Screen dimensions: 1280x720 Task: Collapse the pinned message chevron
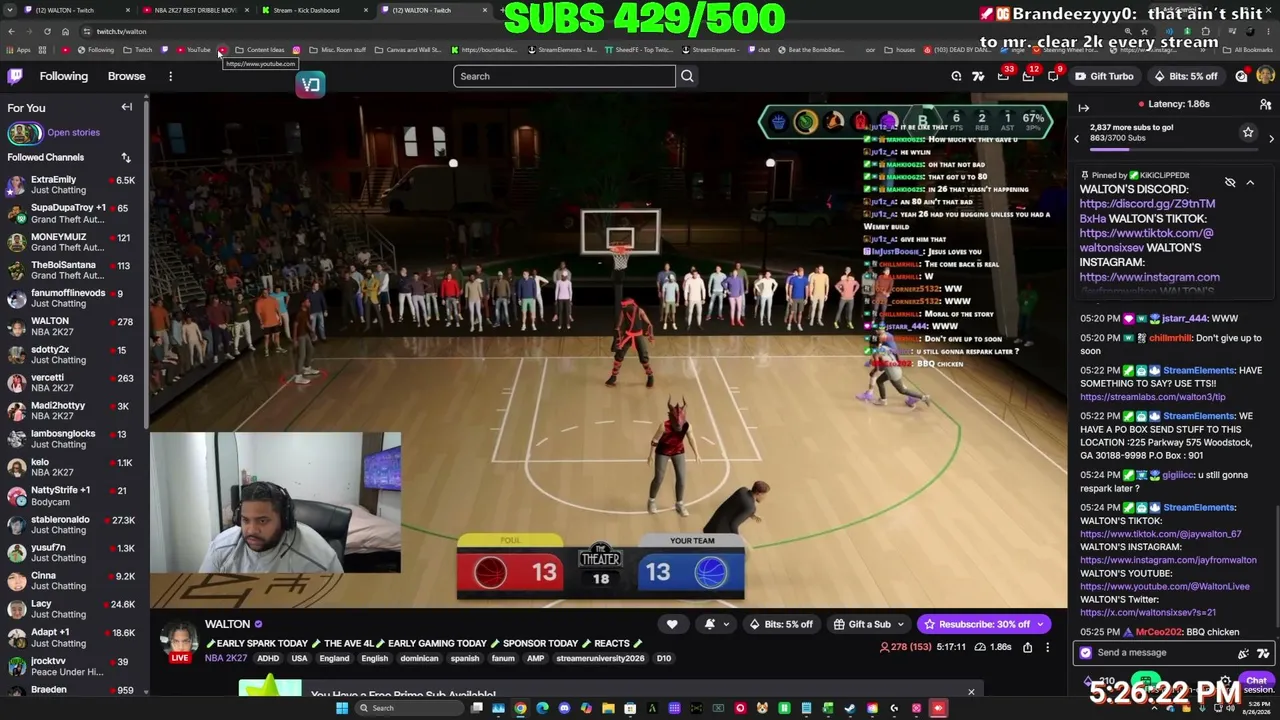(x=1250, y=182)
